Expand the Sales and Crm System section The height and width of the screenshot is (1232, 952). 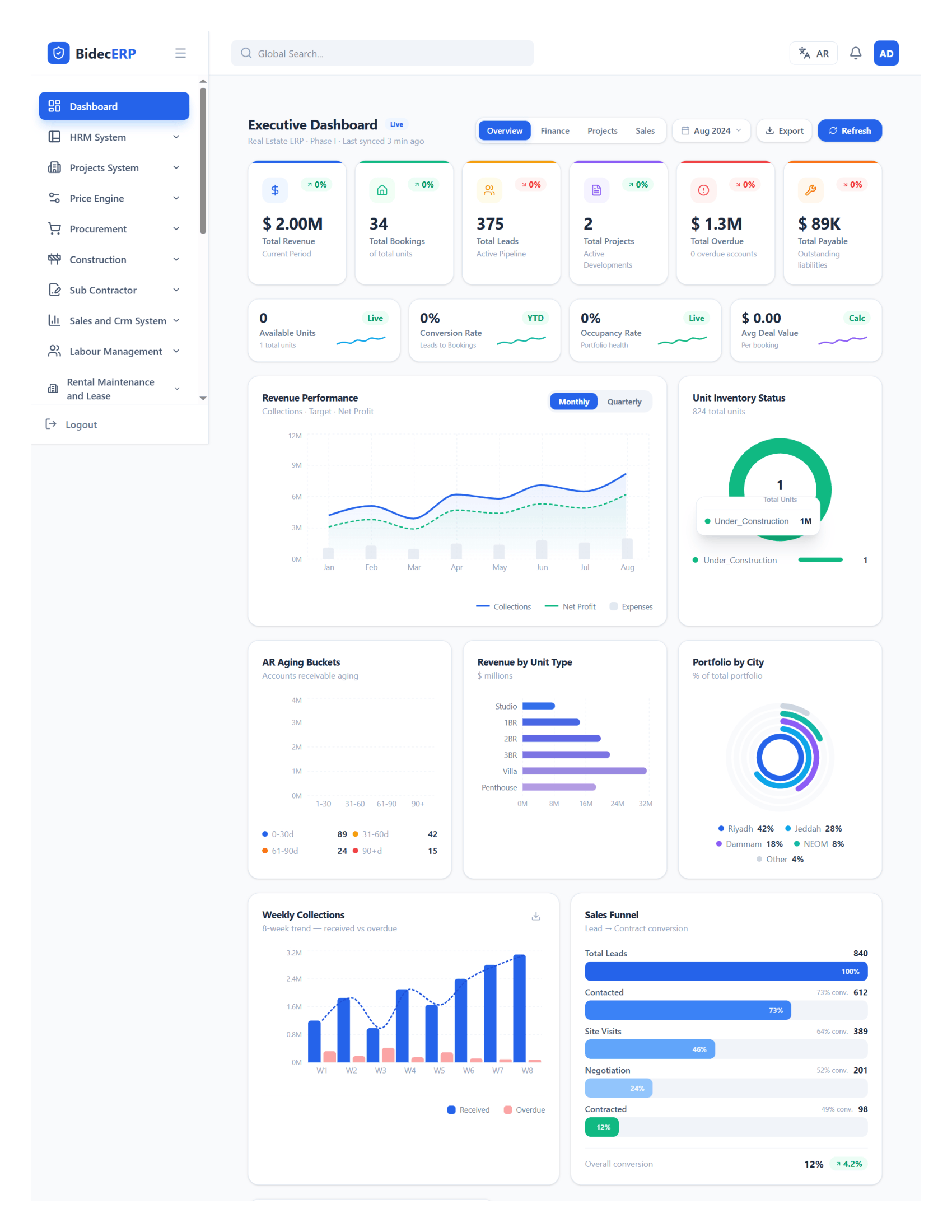(114, 320)
